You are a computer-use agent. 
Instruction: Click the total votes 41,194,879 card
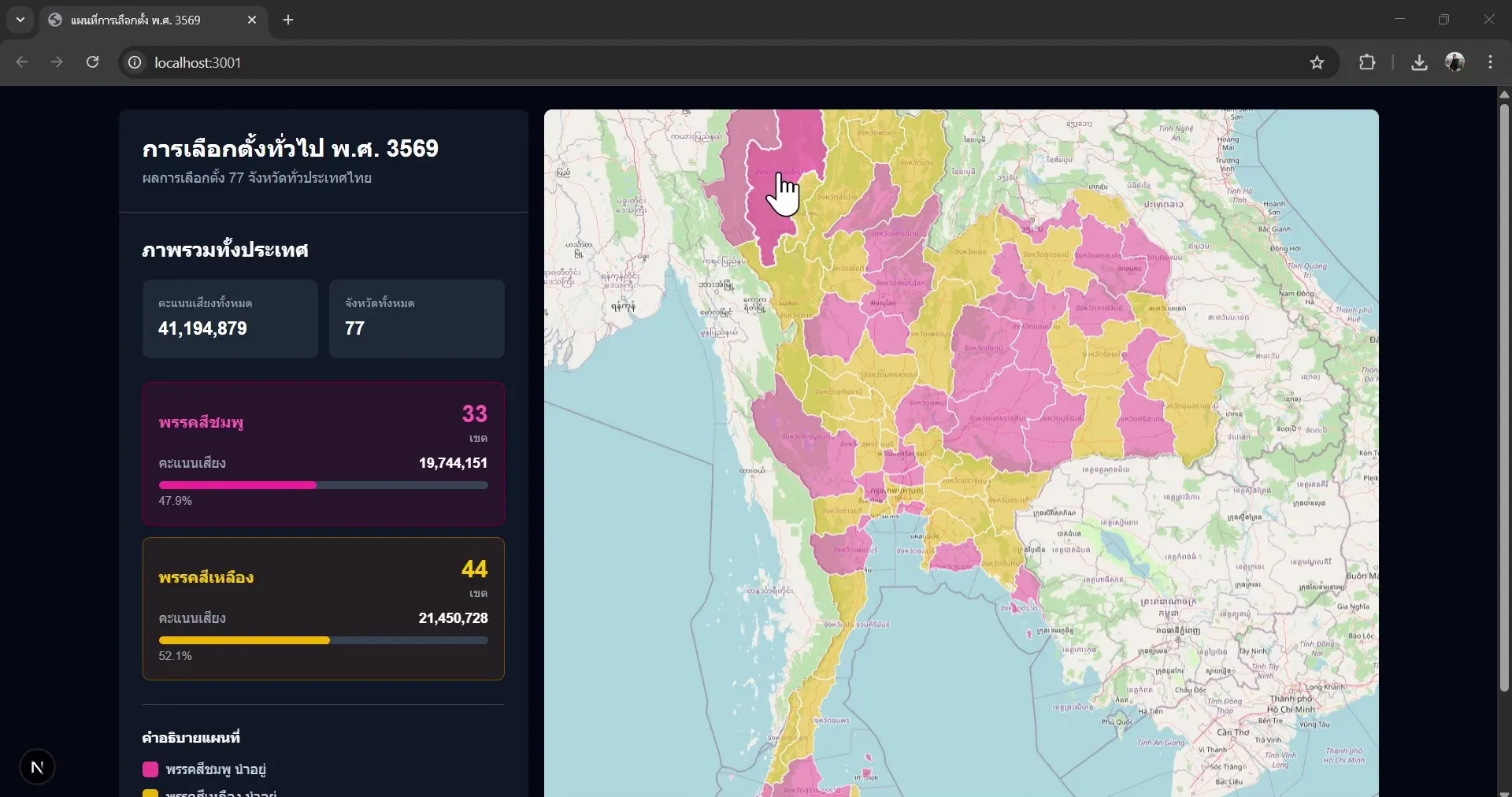[x=230, y=319]
